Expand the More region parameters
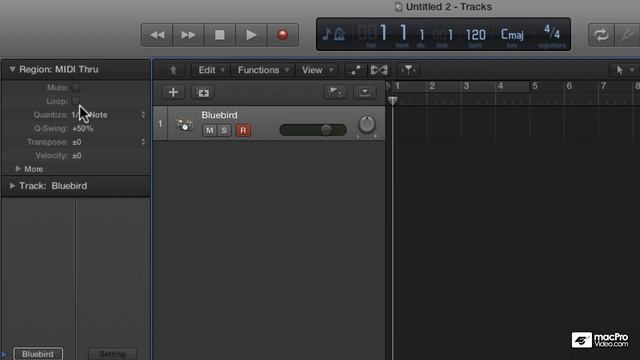This screenshot has height=360, width=640. coord(18,169)
